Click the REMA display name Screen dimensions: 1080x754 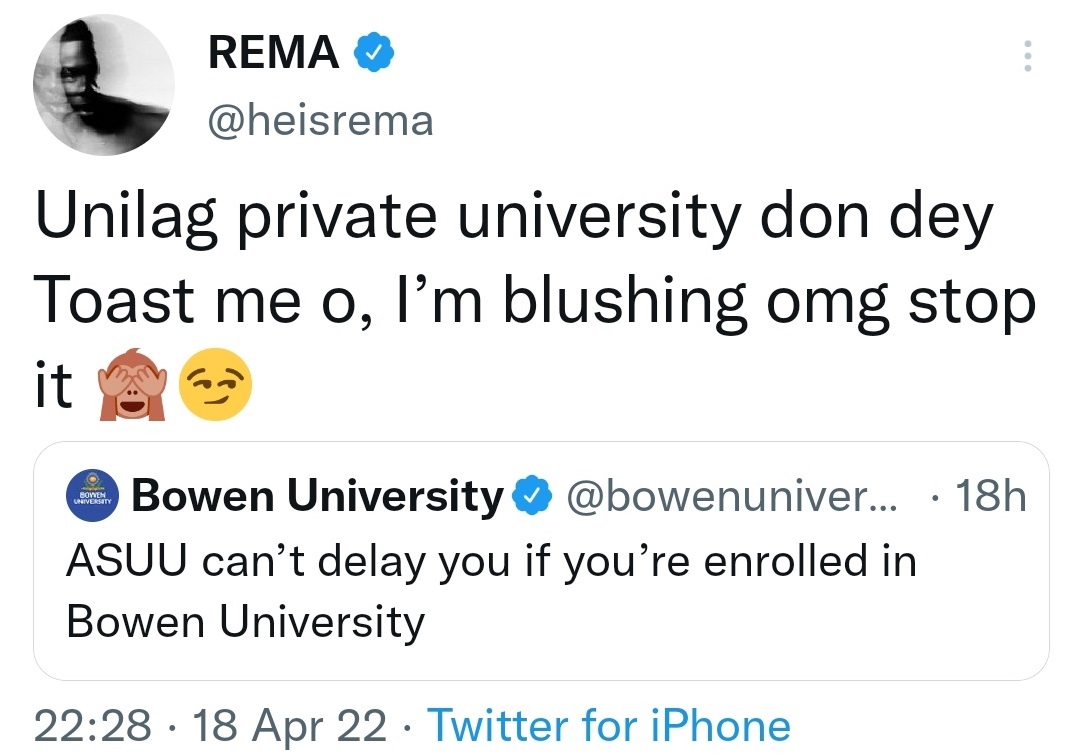(x=273, y=53)
